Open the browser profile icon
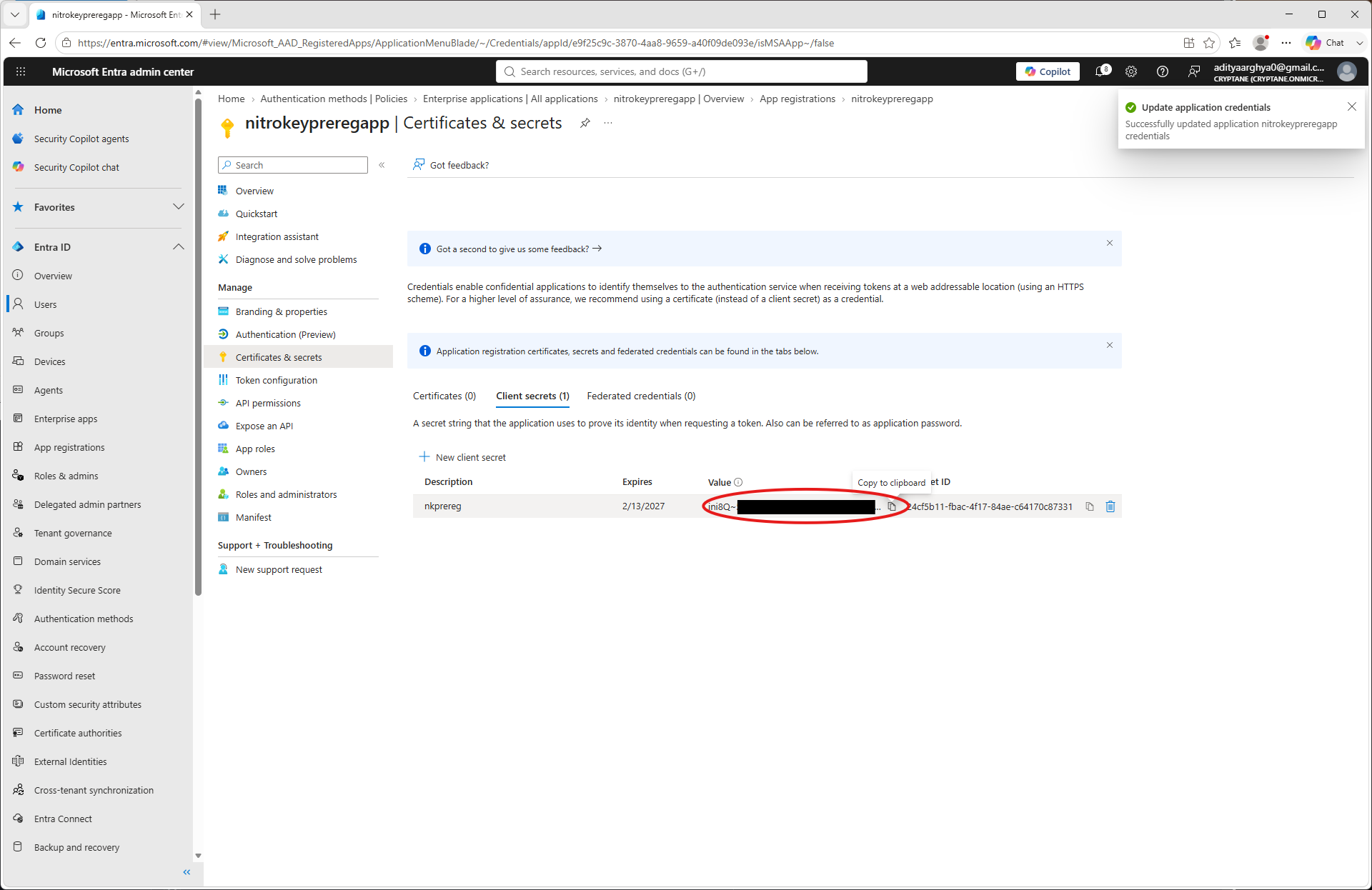Image resolution: width=1372 pixels, height=890 pixels. 1261,43
